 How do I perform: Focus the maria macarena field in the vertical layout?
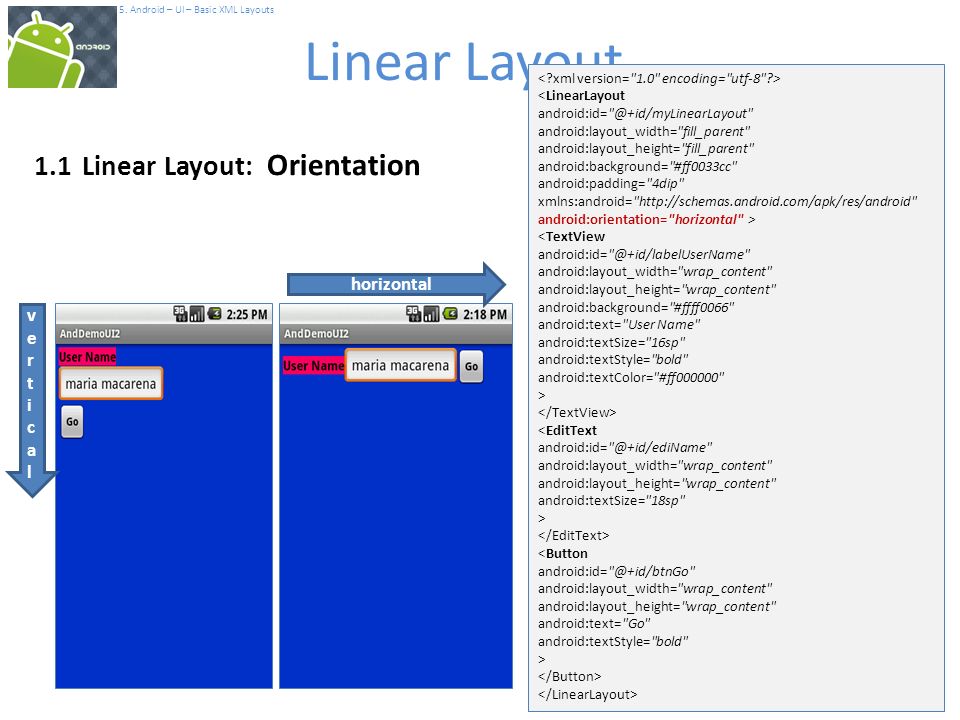(111, 384)
